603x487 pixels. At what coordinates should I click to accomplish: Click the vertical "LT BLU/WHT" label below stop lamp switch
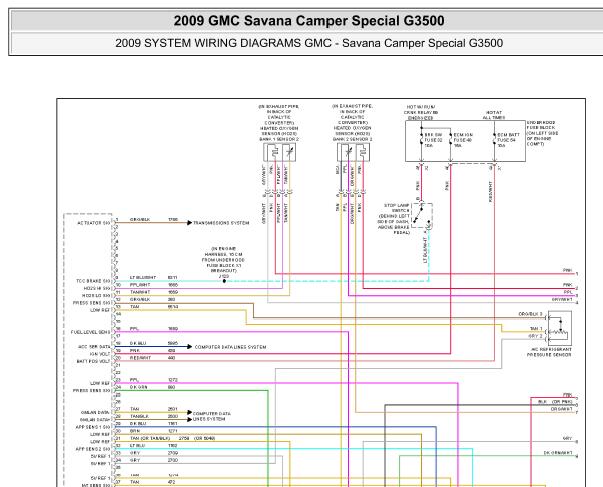tap(425, 250)
